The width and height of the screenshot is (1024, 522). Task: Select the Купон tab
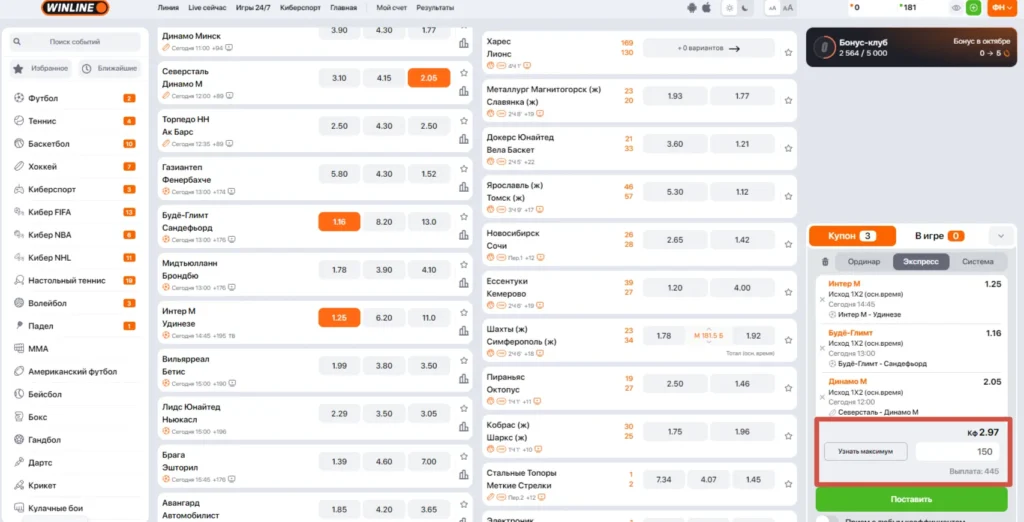point(852,237)
